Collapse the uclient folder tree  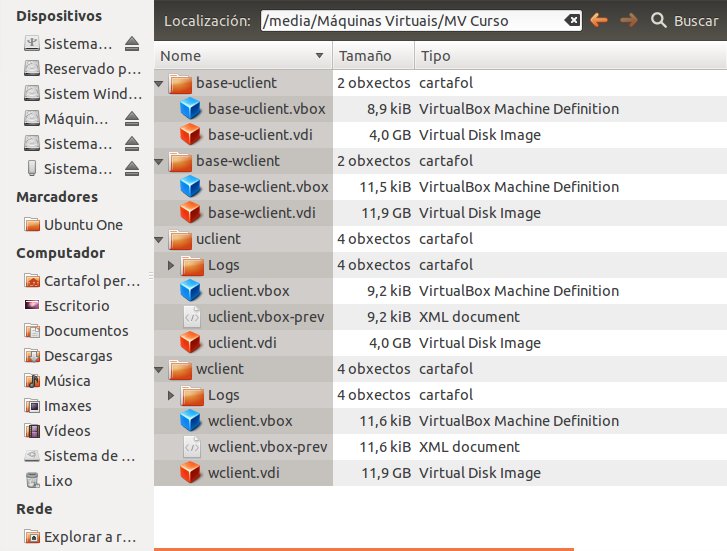159,240
